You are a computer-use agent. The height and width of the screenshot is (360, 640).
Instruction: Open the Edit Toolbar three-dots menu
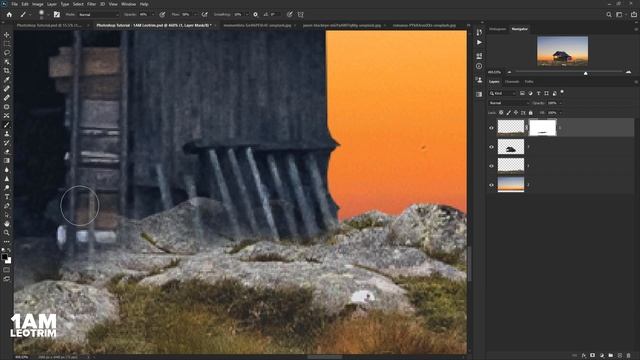pos(7,242)
